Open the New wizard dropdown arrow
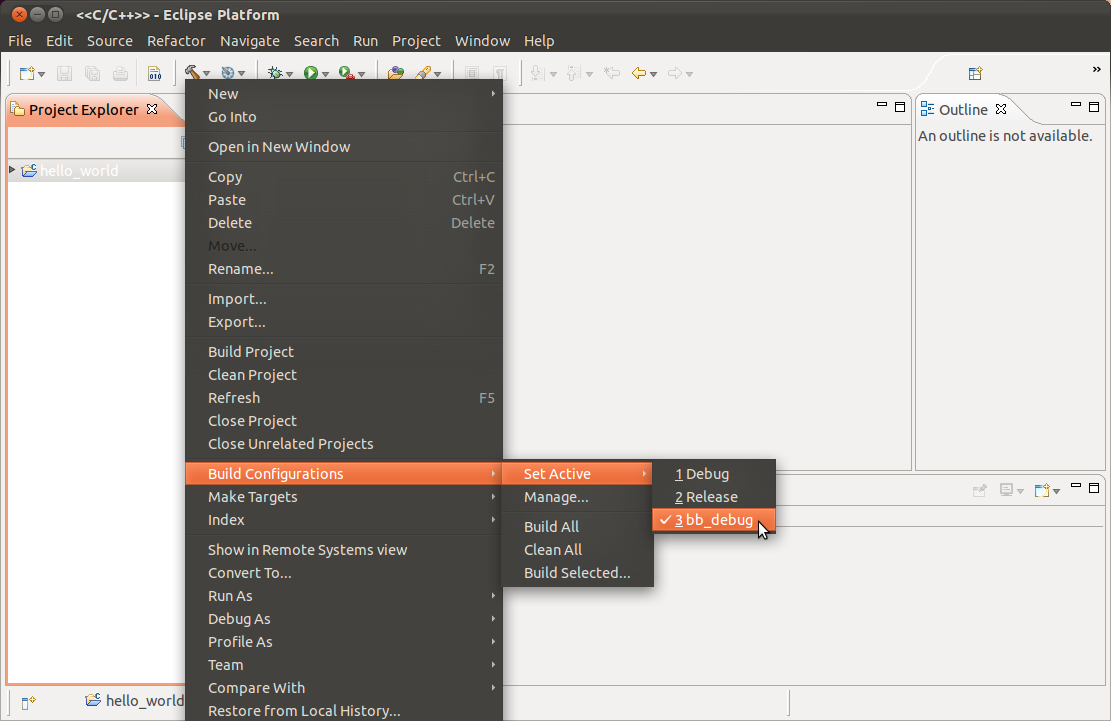Viewport: 1111px width, 721px height. [x=41, y=74]
